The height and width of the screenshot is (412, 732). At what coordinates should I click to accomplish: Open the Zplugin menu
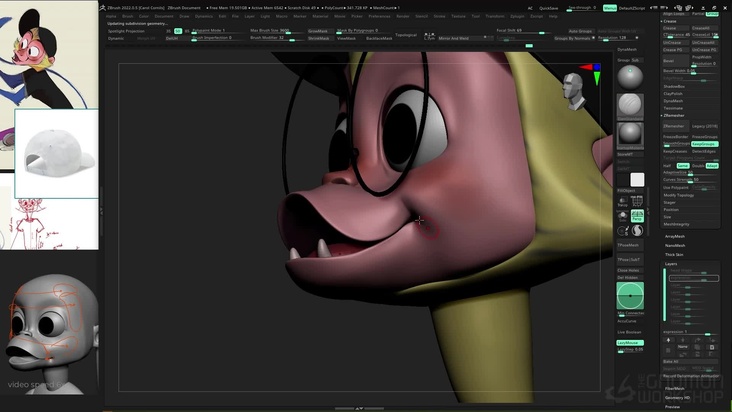(x=517, y=16)
